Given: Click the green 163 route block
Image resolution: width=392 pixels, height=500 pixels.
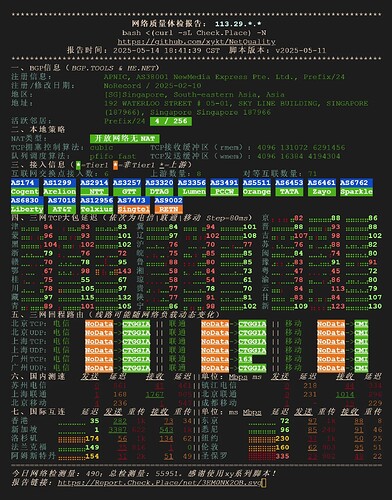Looking at the screenshot, I should point(245,359).
